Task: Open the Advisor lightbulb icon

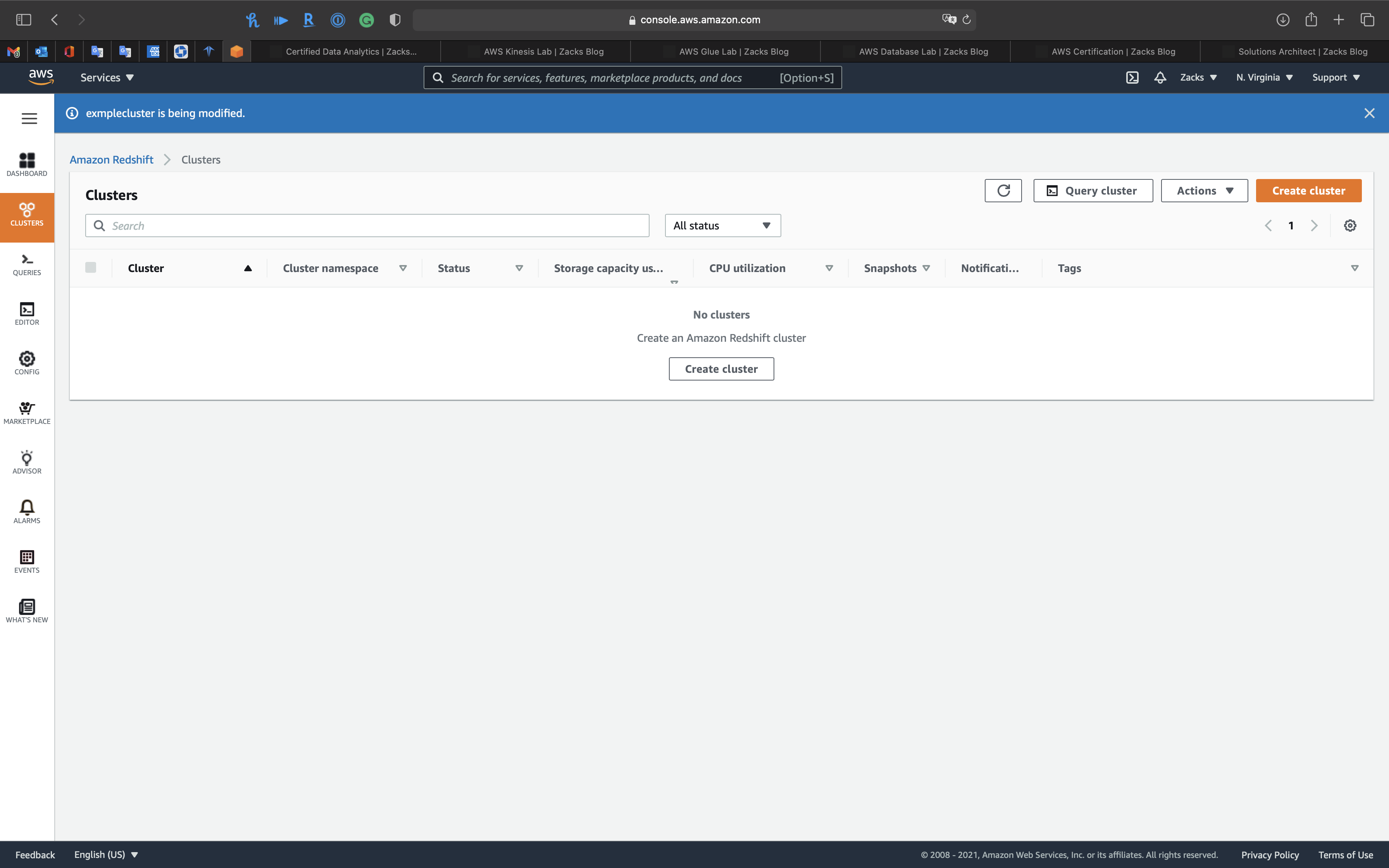Action: 27,462
